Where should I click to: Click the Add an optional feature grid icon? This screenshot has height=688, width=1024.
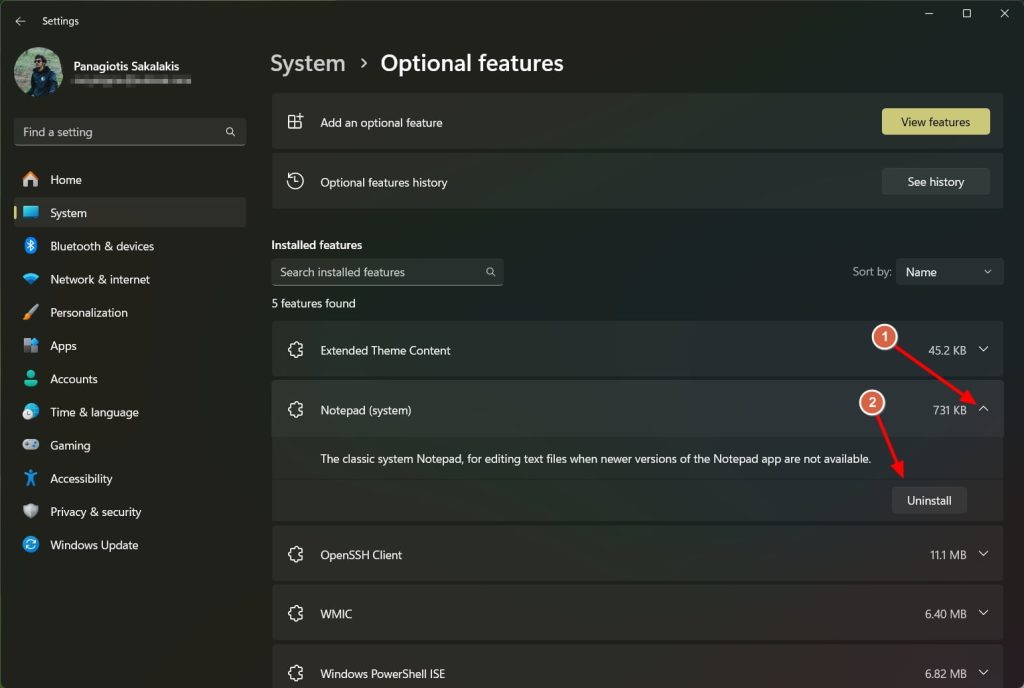point(295,121)
